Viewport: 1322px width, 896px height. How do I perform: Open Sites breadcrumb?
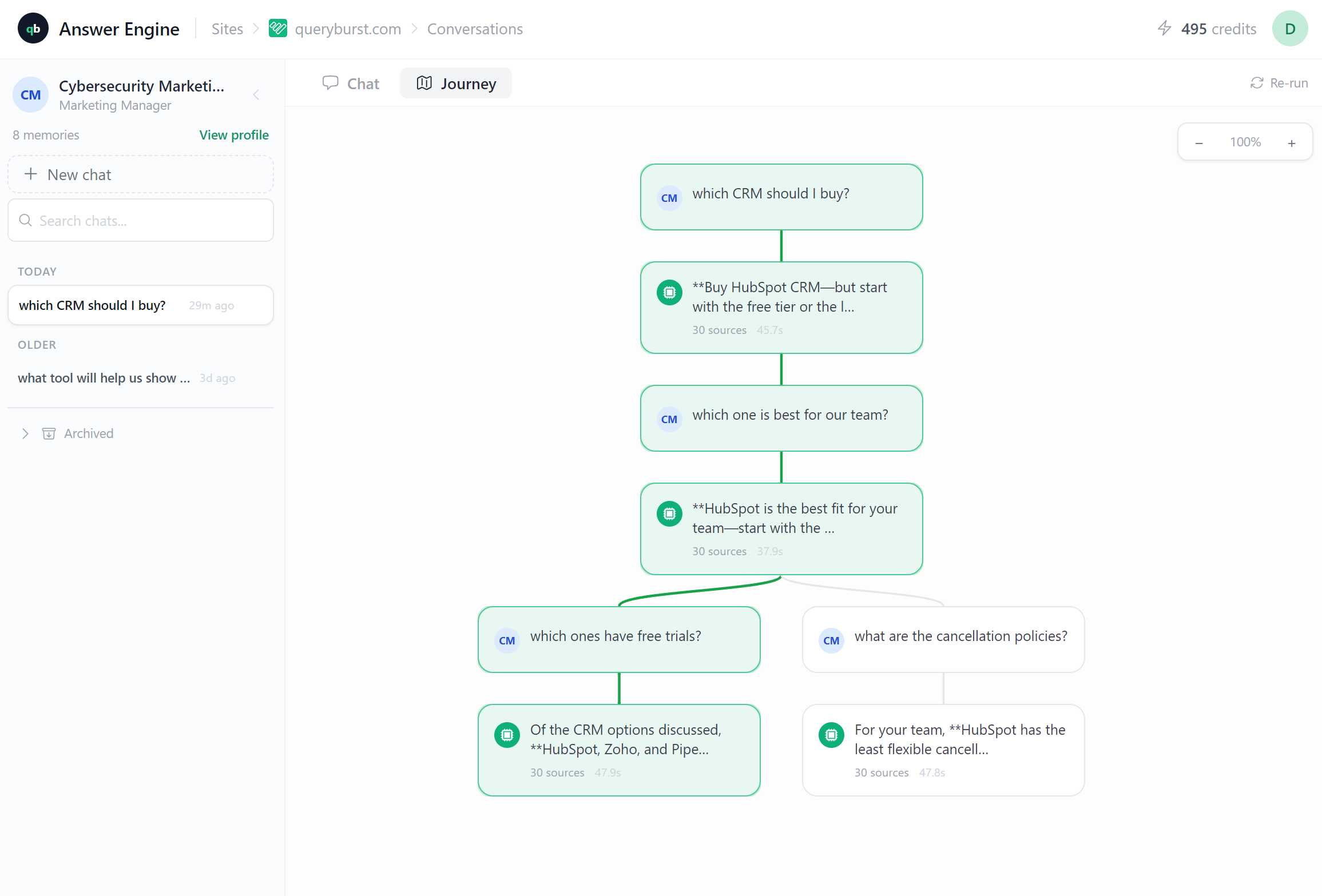click(227, 29)
